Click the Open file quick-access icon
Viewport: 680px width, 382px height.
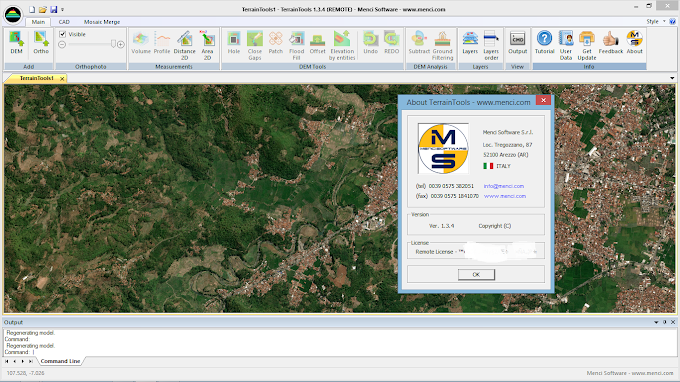click(x=42, y=9)
